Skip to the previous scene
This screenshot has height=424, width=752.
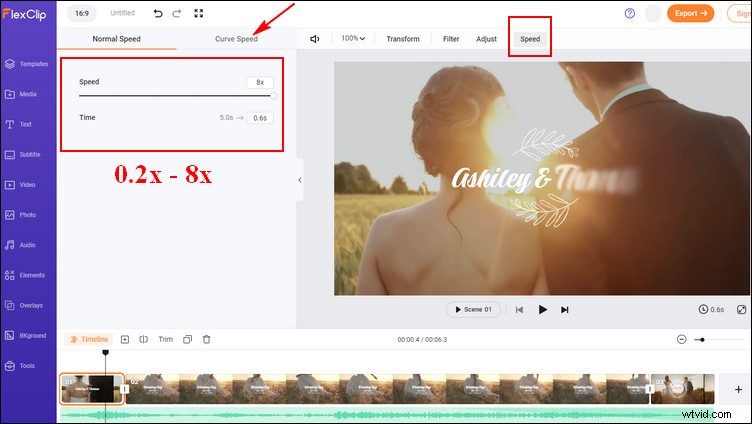pos(519,310)
